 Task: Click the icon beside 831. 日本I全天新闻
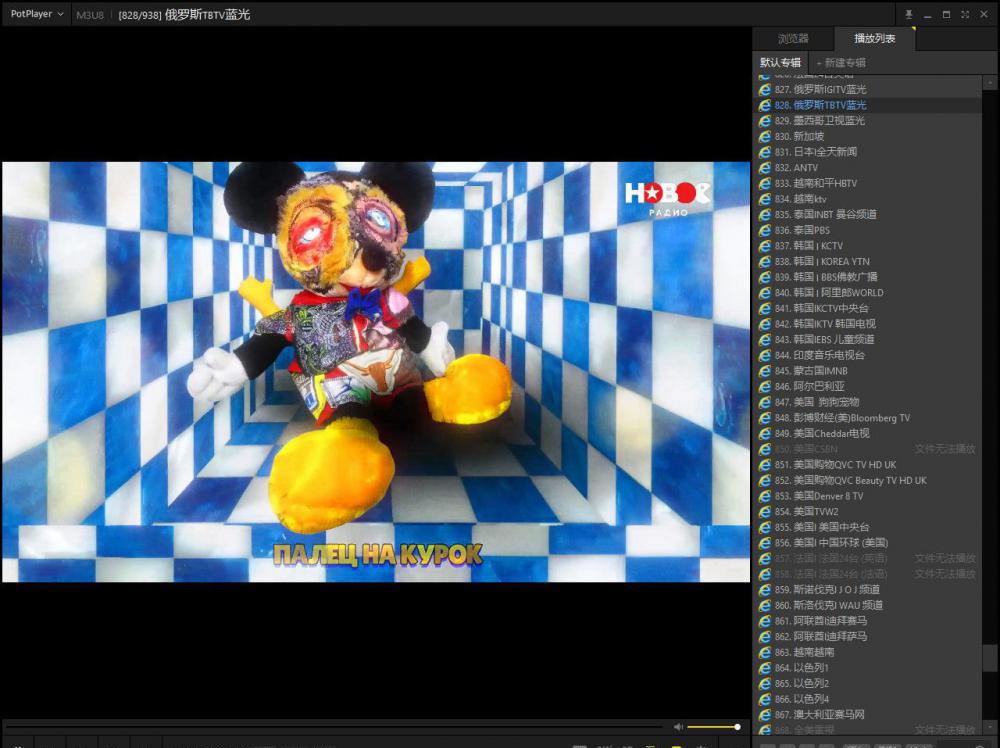pyautogui.click(x=765, y=152)
